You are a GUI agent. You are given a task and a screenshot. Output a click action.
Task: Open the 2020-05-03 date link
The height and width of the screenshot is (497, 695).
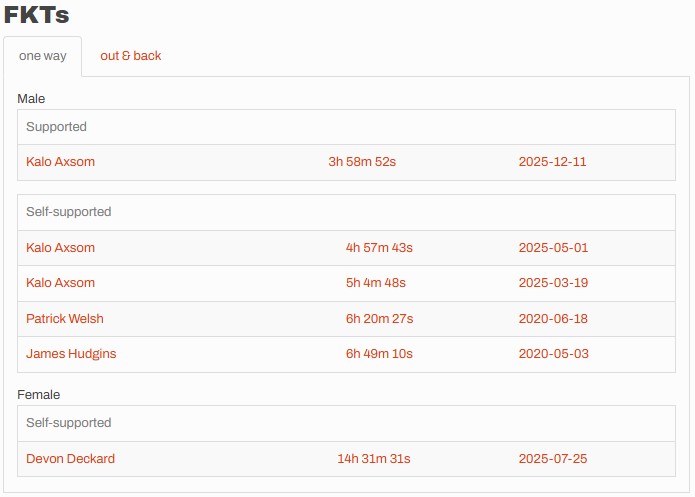553,354
